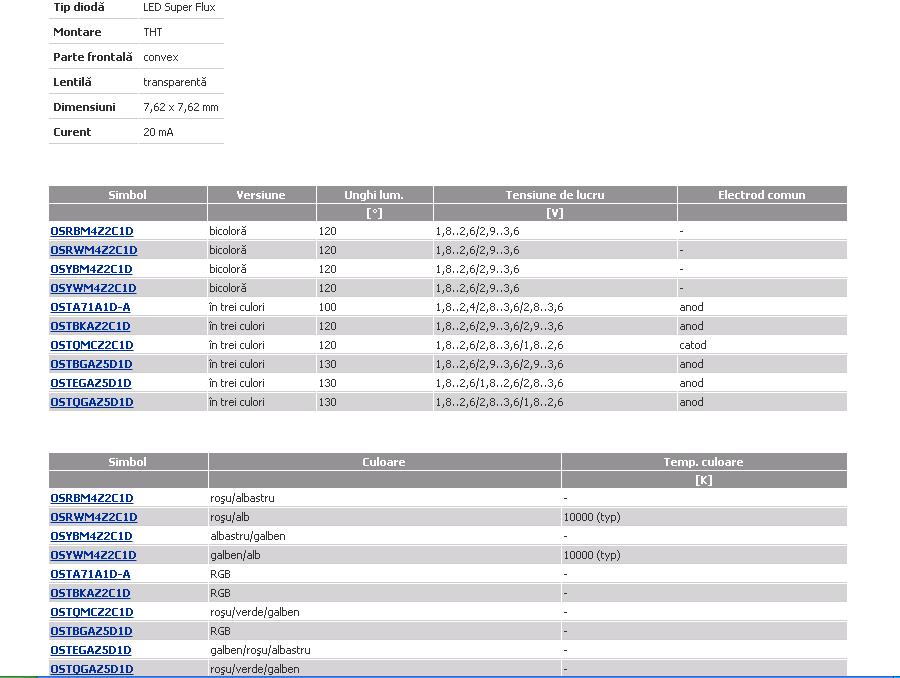
Task: Follow OSRBM4Z2C1D link in the Culoare table
Action: [x=92, y=498]
